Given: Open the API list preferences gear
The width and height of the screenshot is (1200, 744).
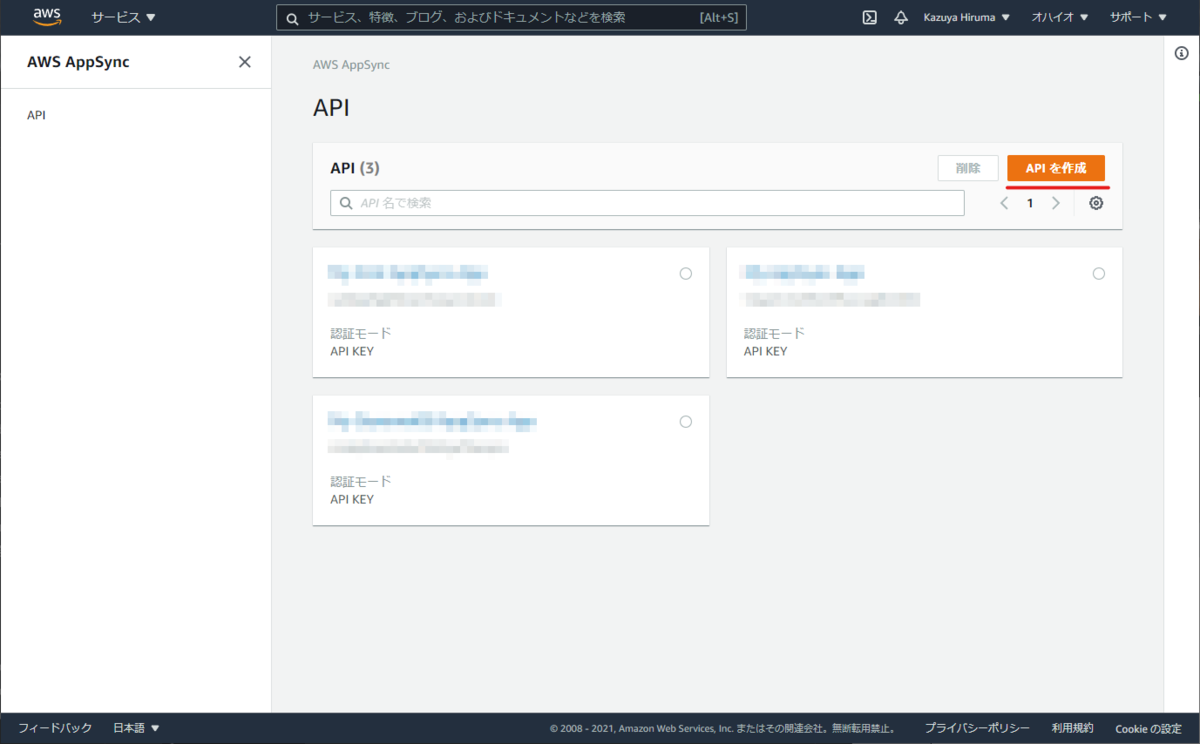Looking at the screenshot, I should click(x=1096, y=203).
